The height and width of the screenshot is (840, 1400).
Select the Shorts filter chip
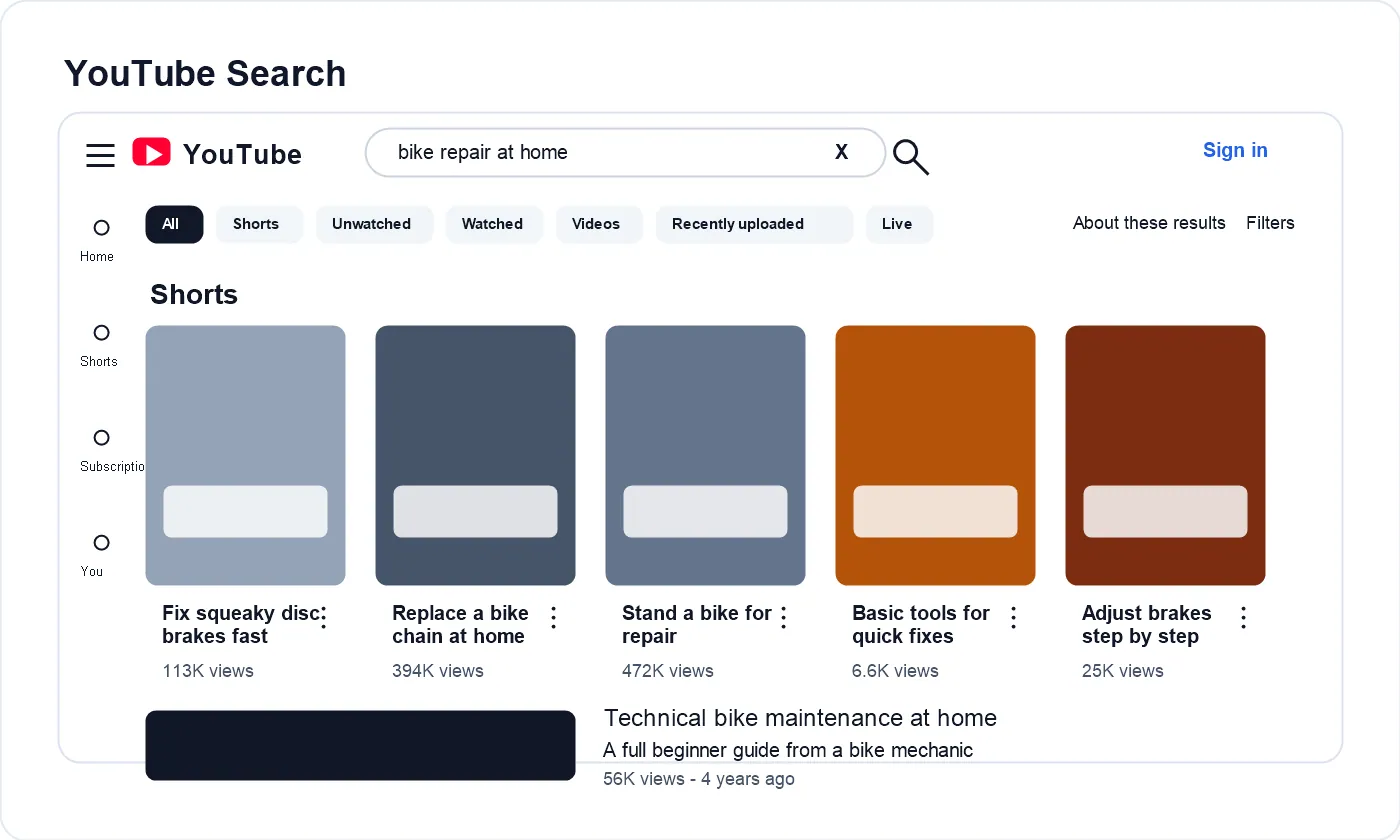point(259,224)
